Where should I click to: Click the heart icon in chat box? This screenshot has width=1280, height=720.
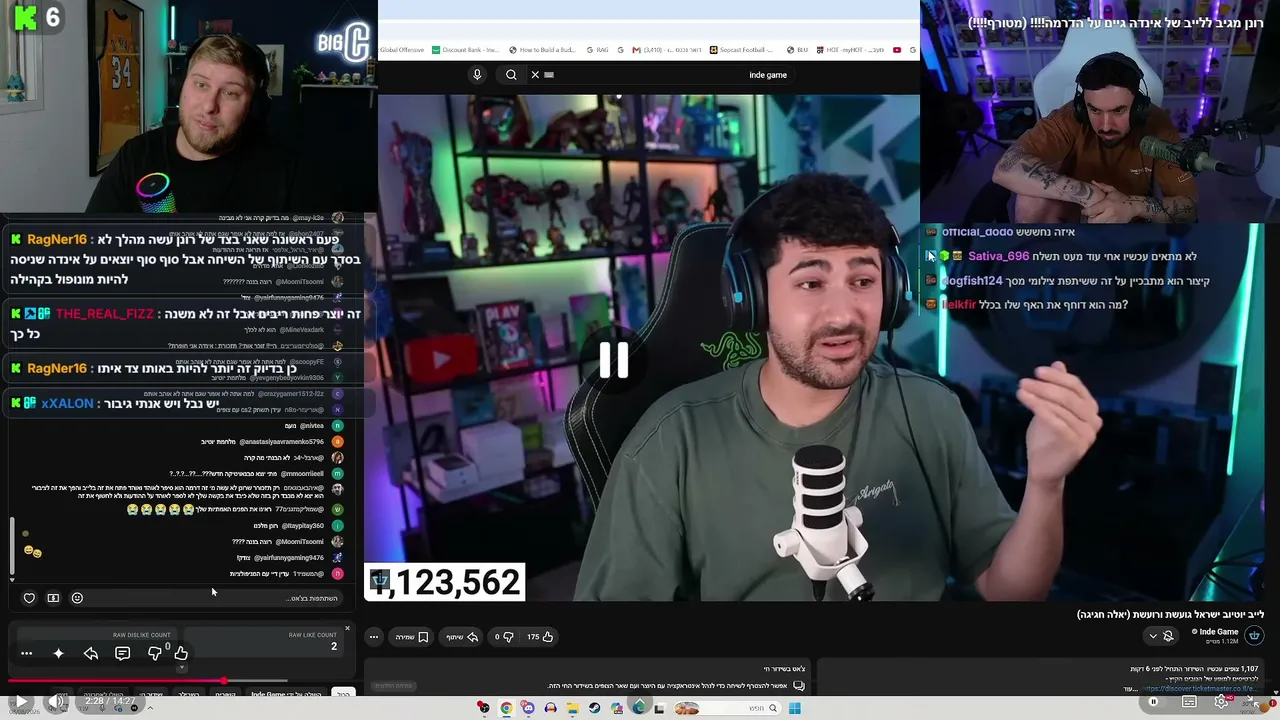pyautogui.click(x=29, y=598)
